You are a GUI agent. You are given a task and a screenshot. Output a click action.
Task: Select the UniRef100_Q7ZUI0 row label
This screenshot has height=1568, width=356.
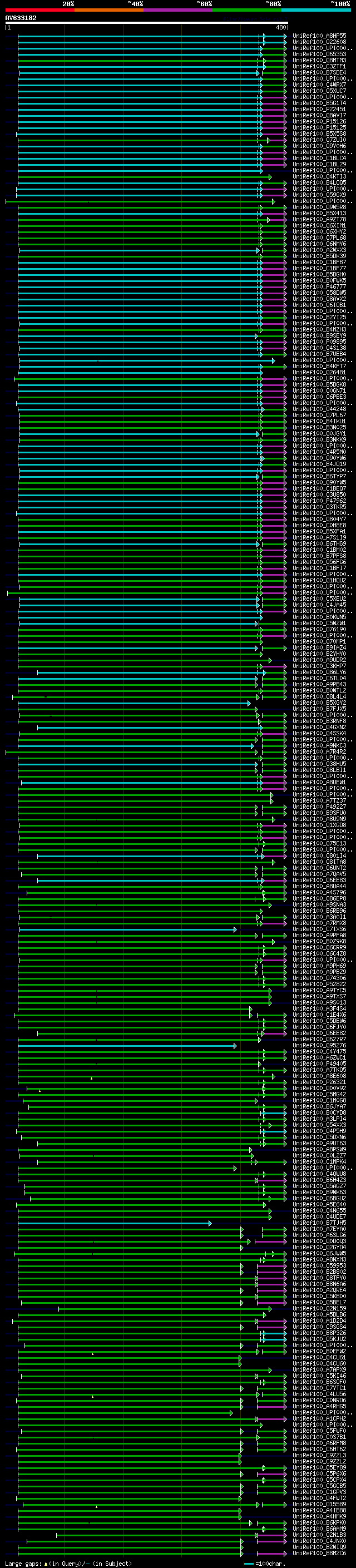pyautogui.click(x=319, y=140)
